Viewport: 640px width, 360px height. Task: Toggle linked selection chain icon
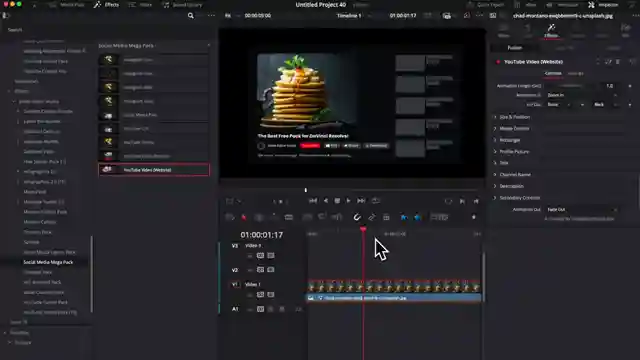[x=371, y=217]
